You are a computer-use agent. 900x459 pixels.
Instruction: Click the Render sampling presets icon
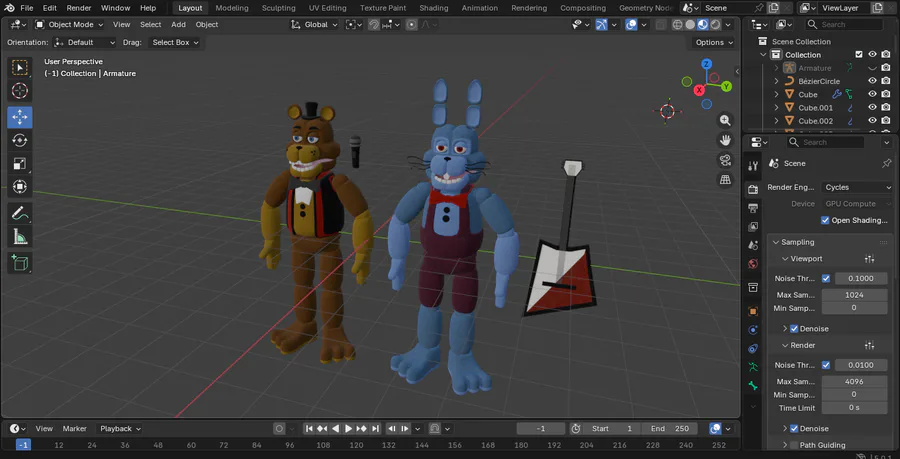tap(870, 345)
